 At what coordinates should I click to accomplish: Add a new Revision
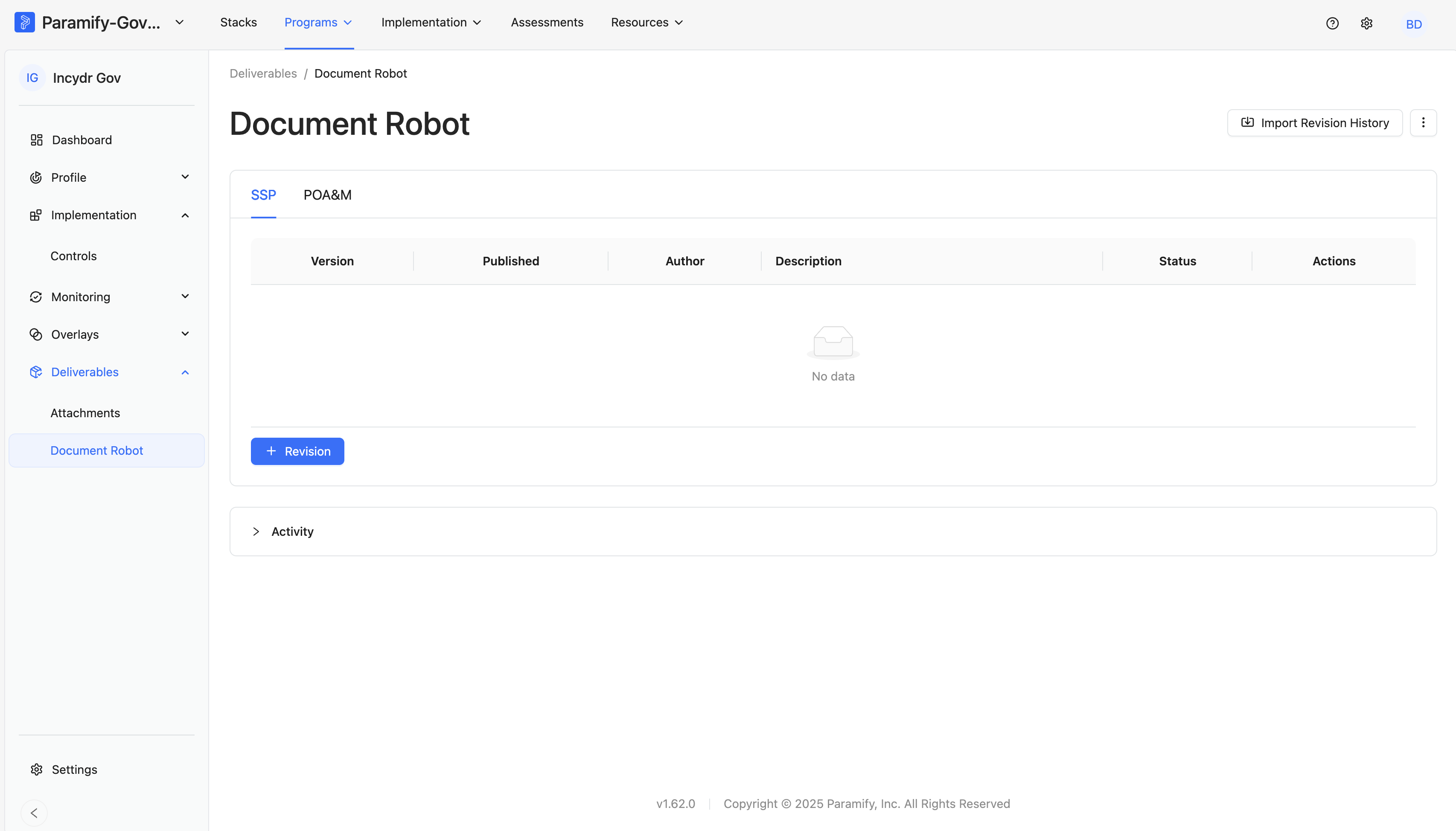tap(297, 451)
